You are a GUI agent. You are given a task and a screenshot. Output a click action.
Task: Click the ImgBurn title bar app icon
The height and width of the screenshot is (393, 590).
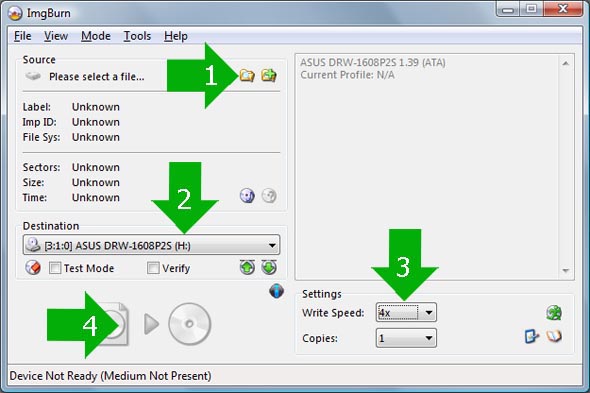tap(15, 13)
